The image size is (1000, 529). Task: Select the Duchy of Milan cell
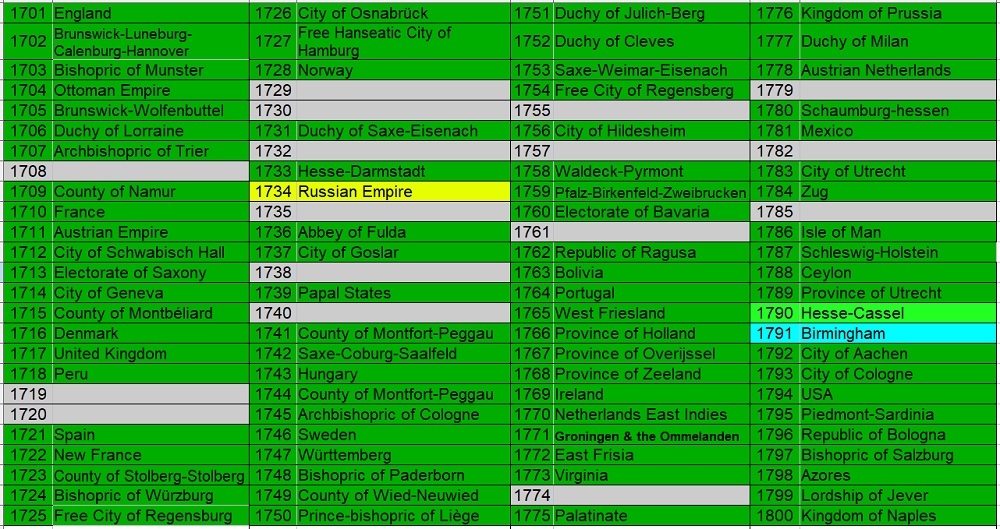(897, 41)
